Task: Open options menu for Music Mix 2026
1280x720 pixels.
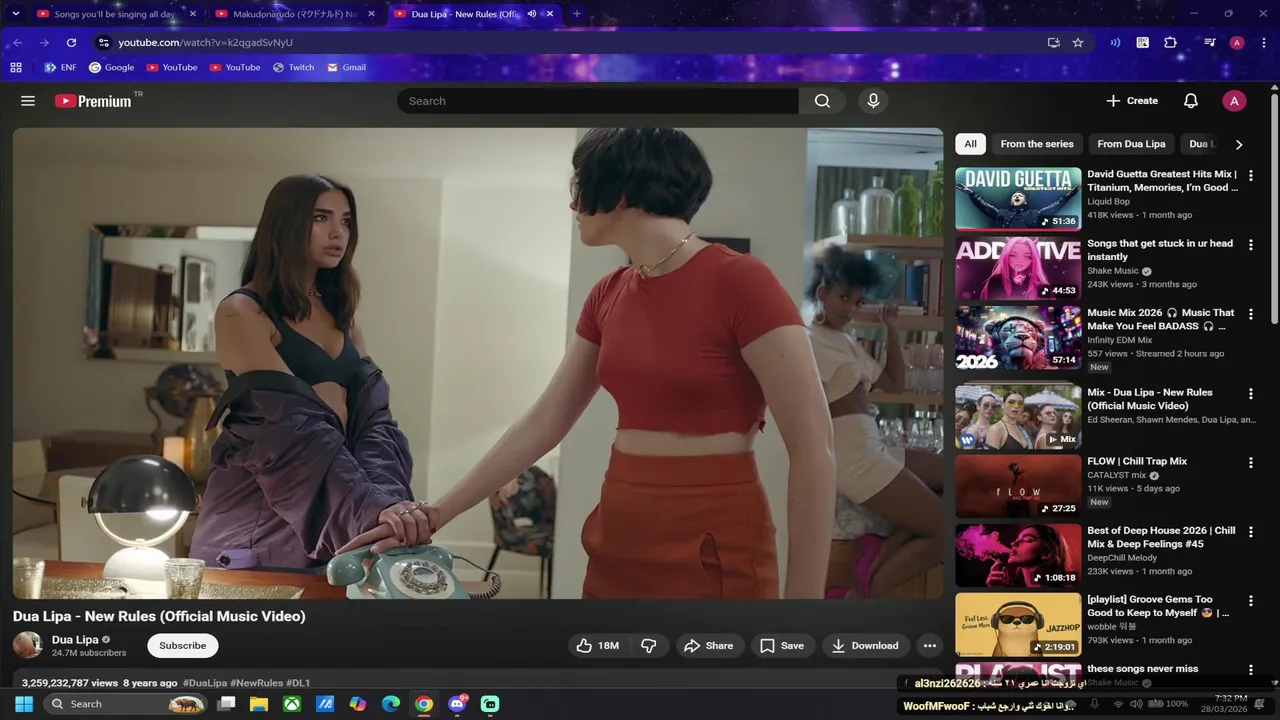Action: pos(1250,314)
